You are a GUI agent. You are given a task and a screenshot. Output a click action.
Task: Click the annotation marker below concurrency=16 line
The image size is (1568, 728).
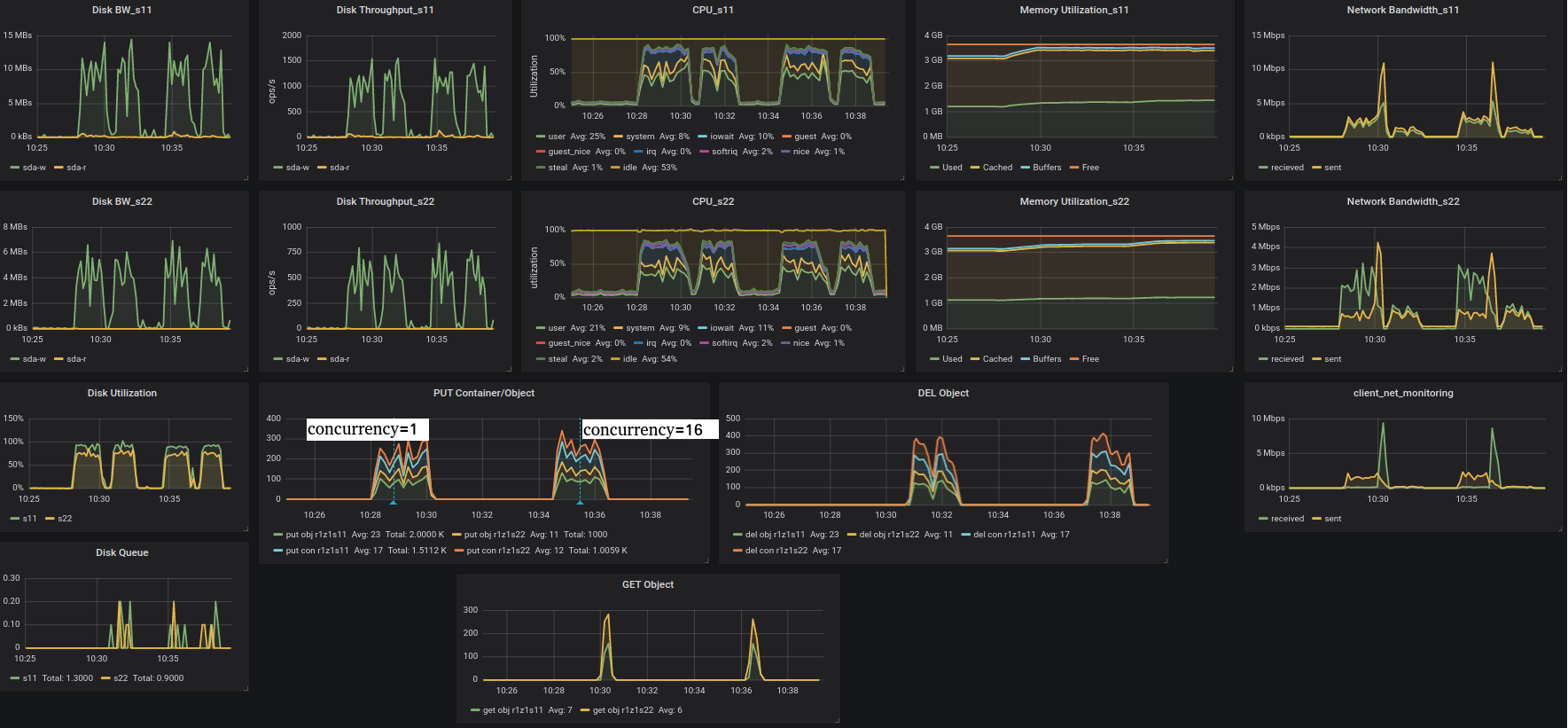point(581,503)
